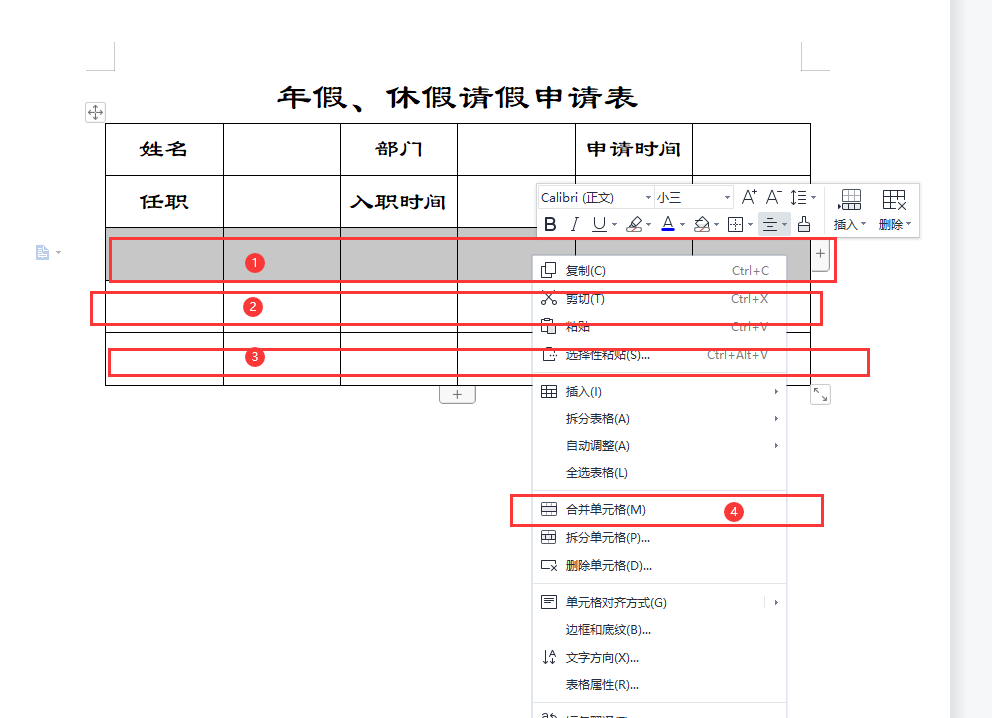The width and height of the screenshot is (992, 718).
Task: Click the font color A swatch
Action: click(x=668, y=225)
